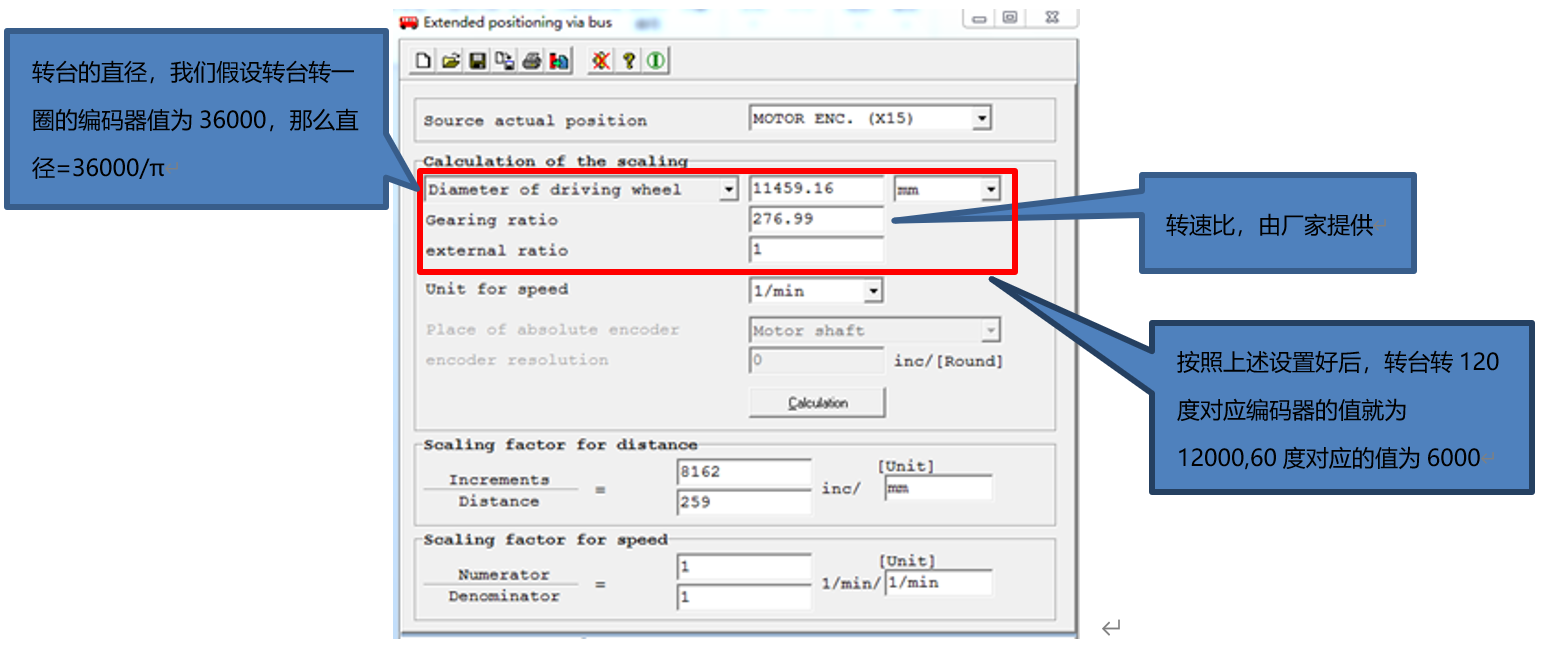This screenshot has width=1546, height=658.
Task: Expand the Diameter of driving wheel dropdown
Action: click(729, 189)
